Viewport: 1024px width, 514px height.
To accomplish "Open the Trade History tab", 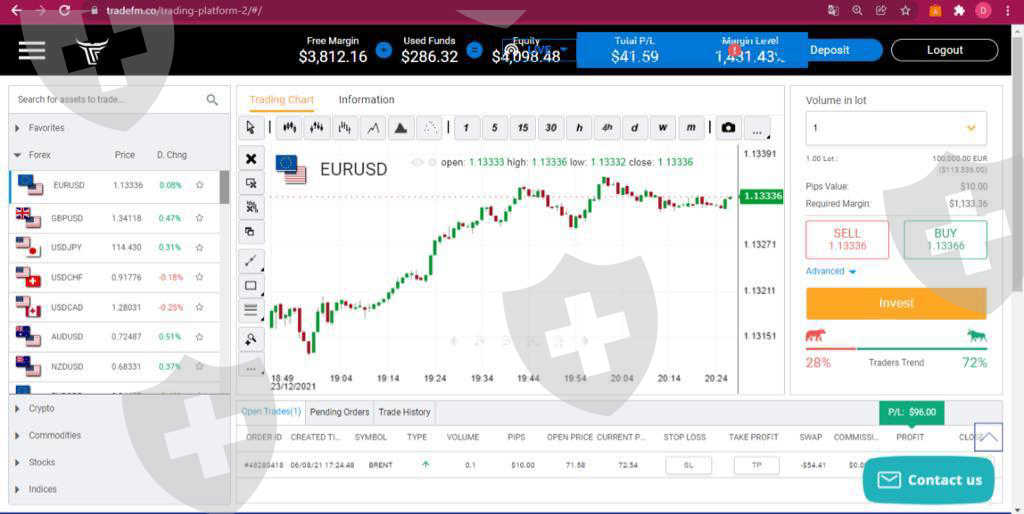I will click(x=404, y=412).
